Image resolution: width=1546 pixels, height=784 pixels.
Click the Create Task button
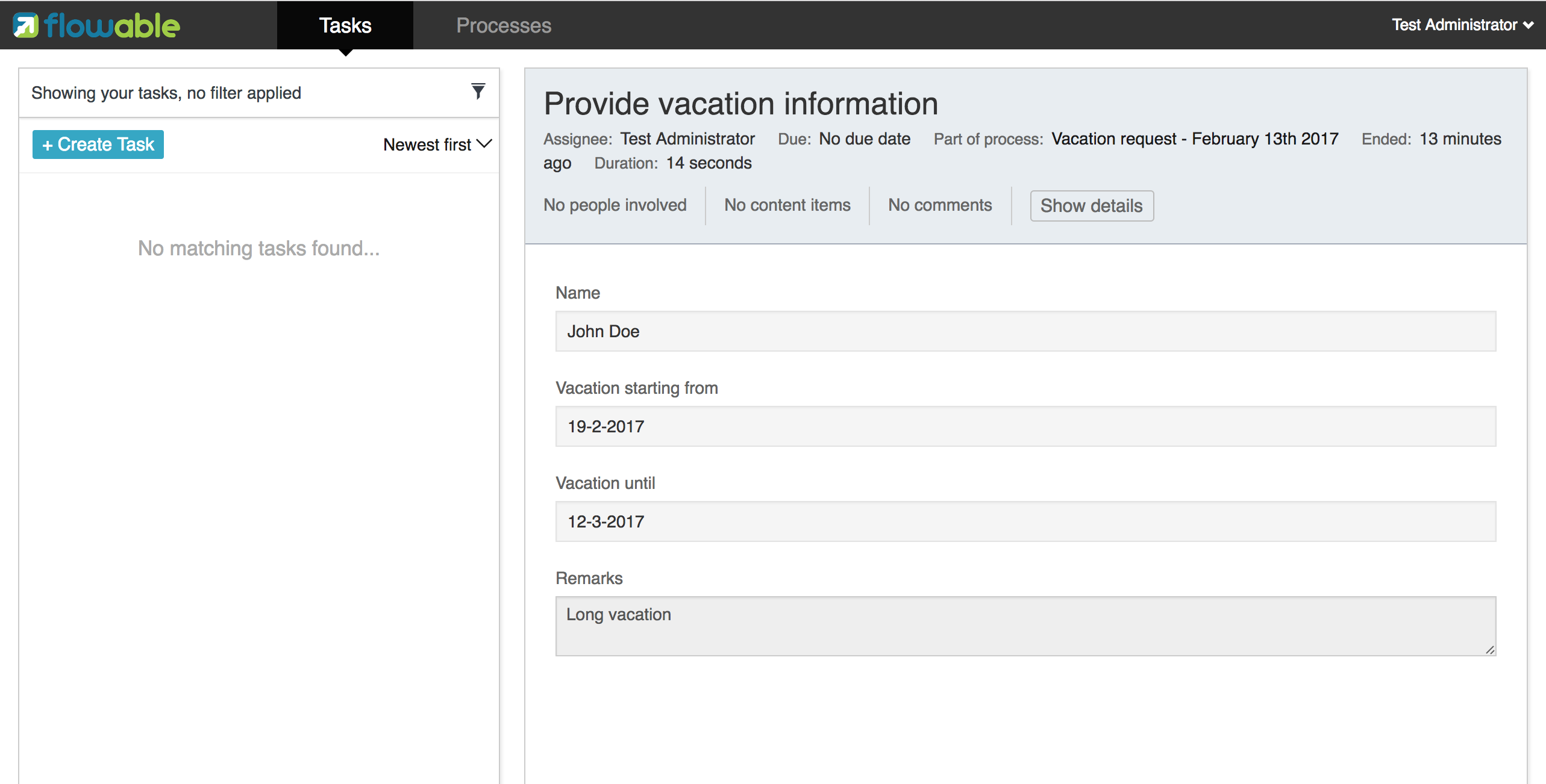pyautogui.click(x=98, y=145)
